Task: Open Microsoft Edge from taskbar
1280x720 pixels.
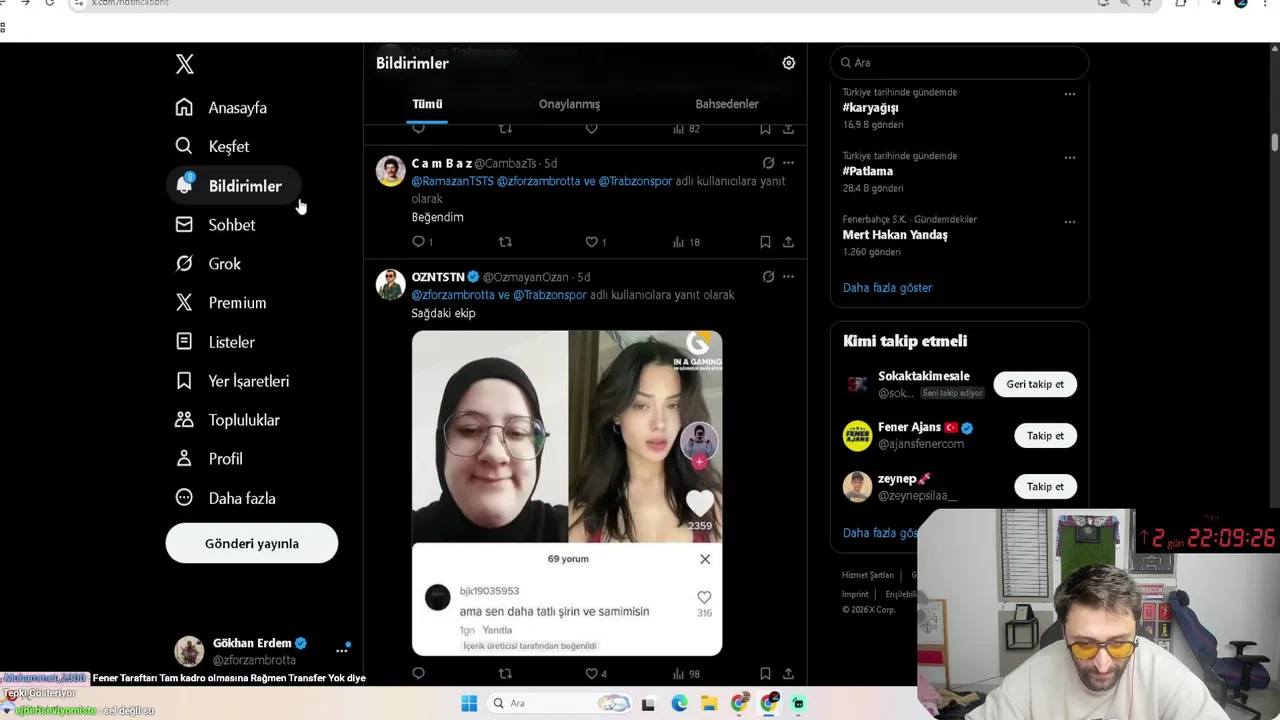Action: [x=680, y=704]
